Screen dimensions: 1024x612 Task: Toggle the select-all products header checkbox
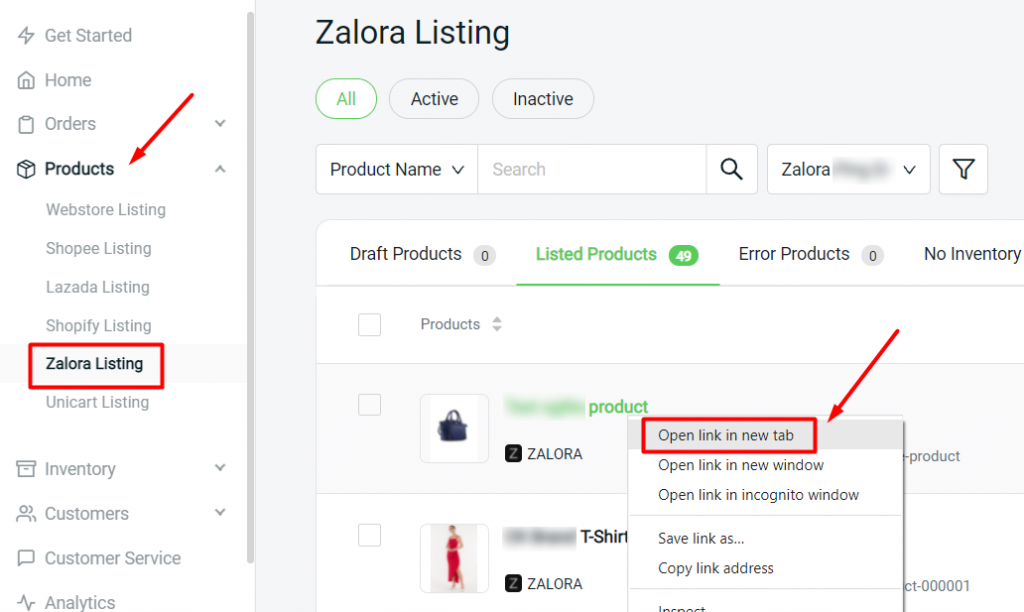(x=370, y=324)
